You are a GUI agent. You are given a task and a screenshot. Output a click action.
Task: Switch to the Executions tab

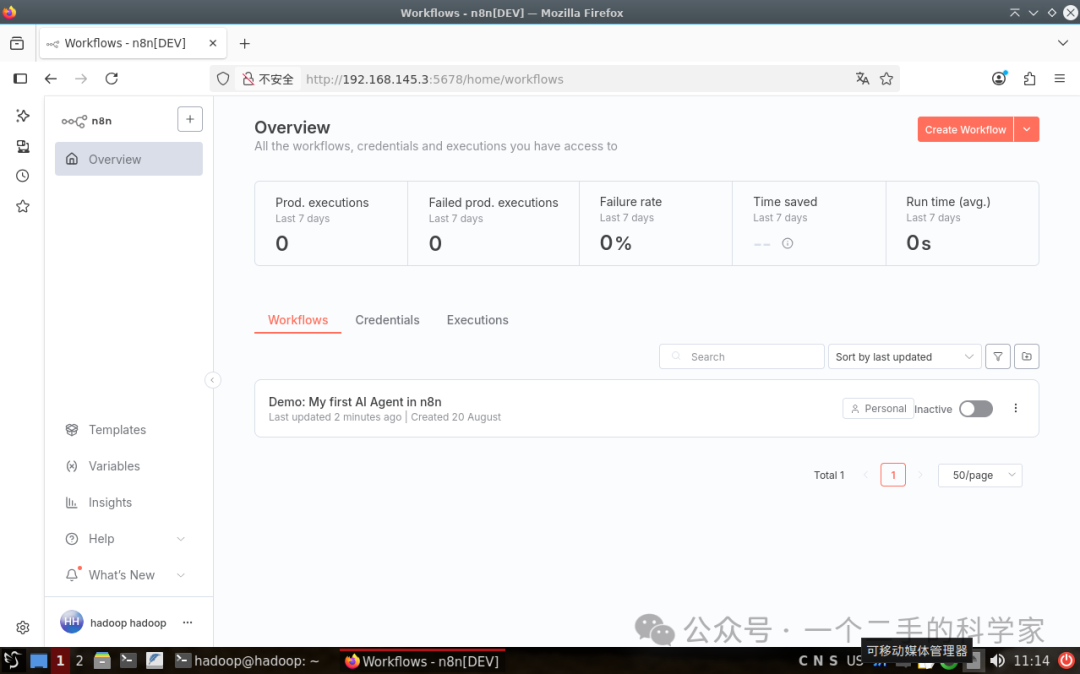tap(477, 320)
